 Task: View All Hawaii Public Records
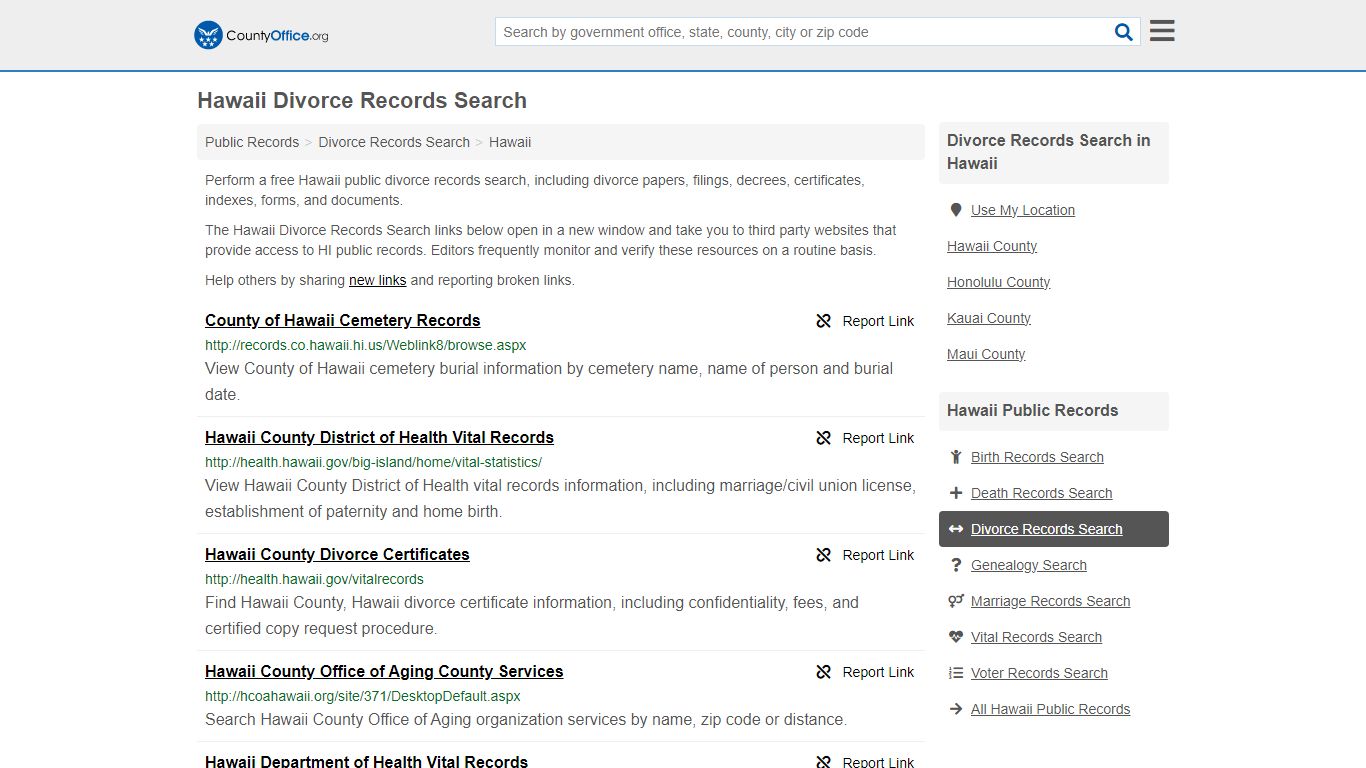(x=1050, y=709)
